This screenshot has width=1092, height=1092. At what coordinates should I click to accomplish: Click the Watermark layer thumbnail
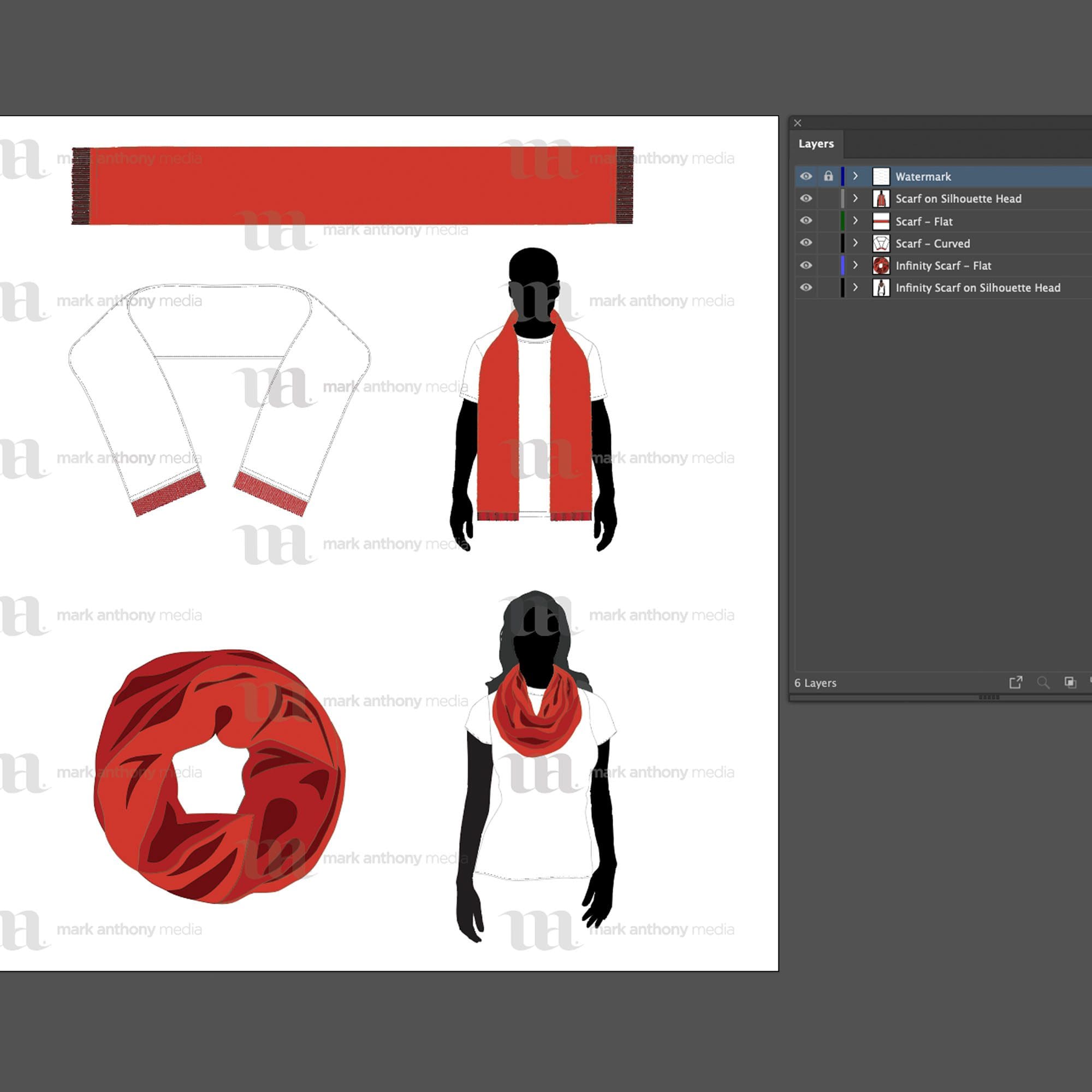[881, 176]
